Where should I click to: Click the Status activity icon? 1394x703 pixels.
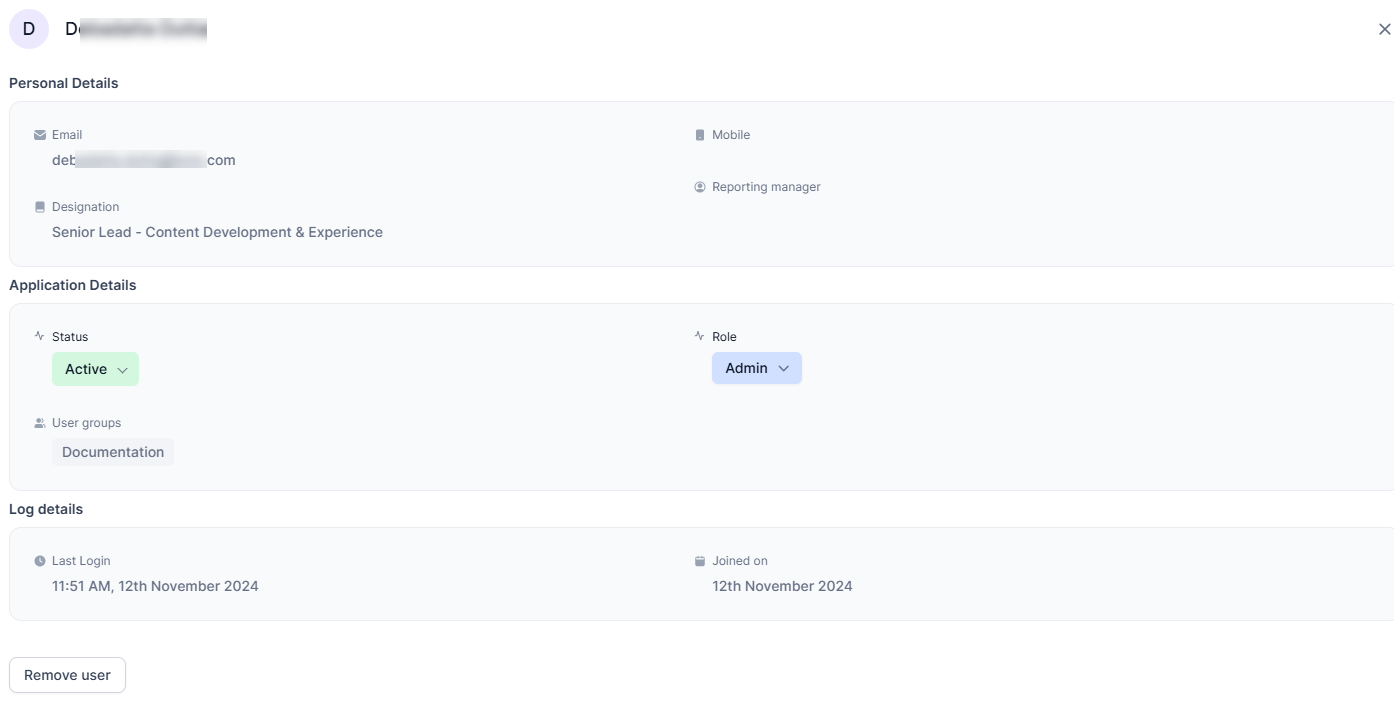(x=39, y=336)
